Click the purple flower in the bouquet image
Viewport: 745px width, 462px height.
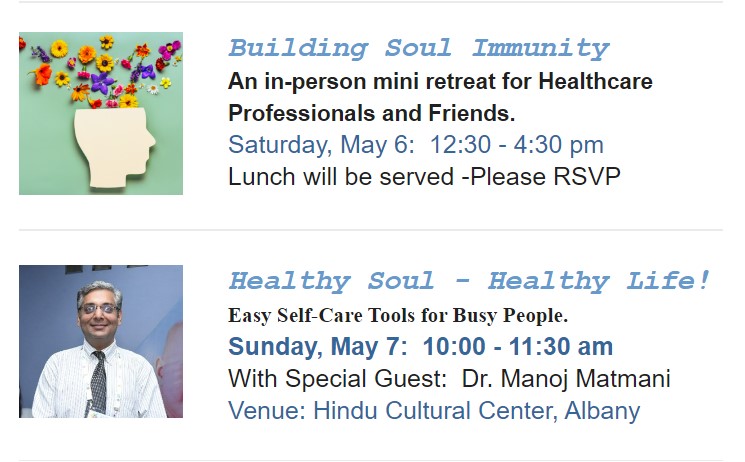(x=102, y=83)
